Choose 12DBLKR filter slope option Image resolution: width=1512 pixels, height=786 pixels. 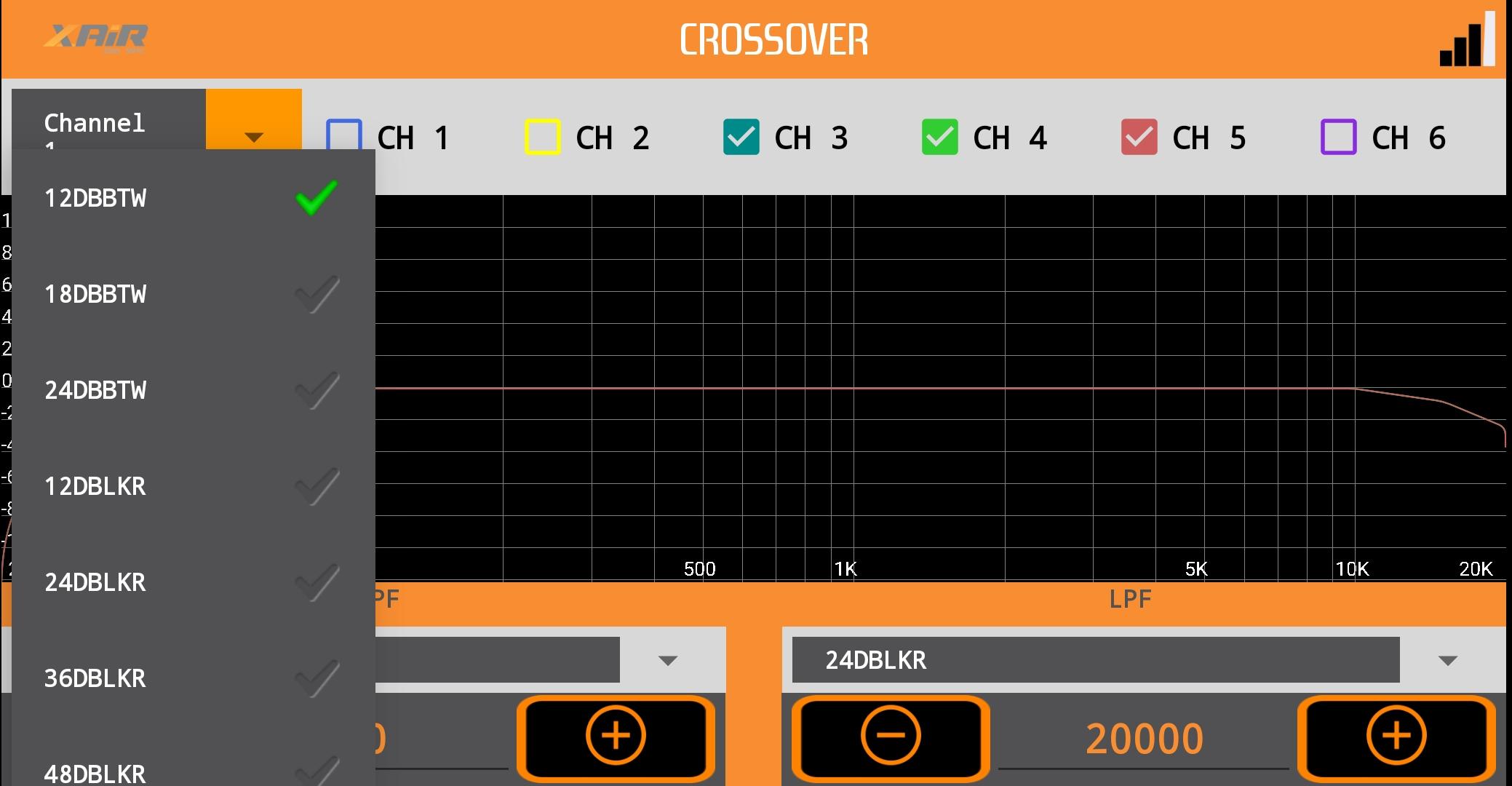(95, 486)
